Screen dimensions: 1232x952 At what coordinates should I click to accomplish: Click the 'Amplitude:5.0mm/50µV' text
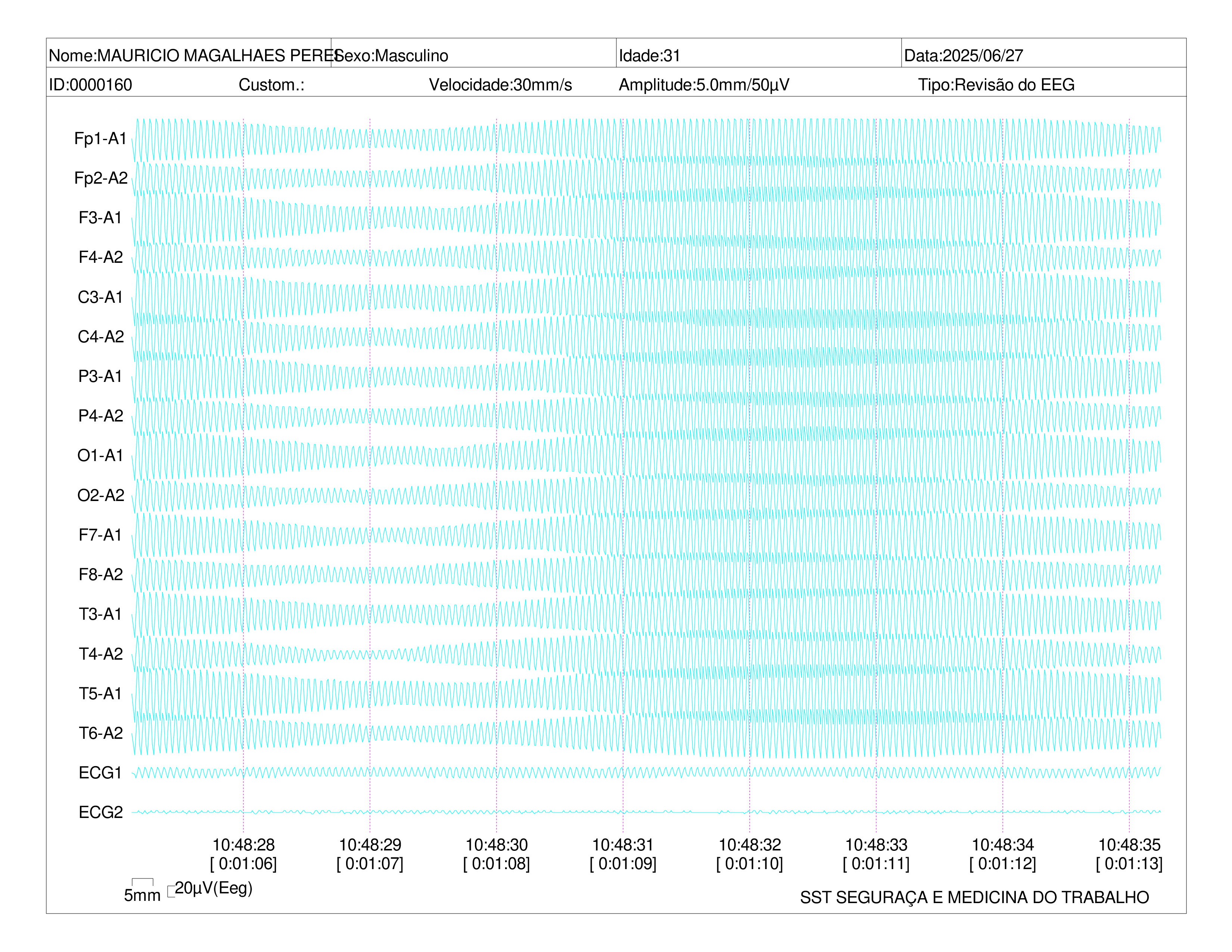click(704, 85)
